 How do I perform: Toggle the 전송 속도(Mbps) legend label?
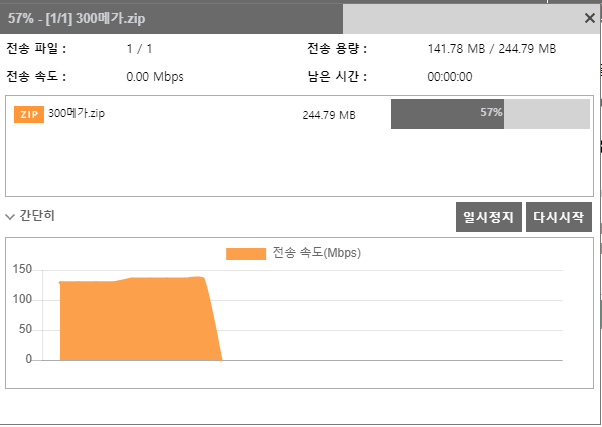tap(316, 254)
